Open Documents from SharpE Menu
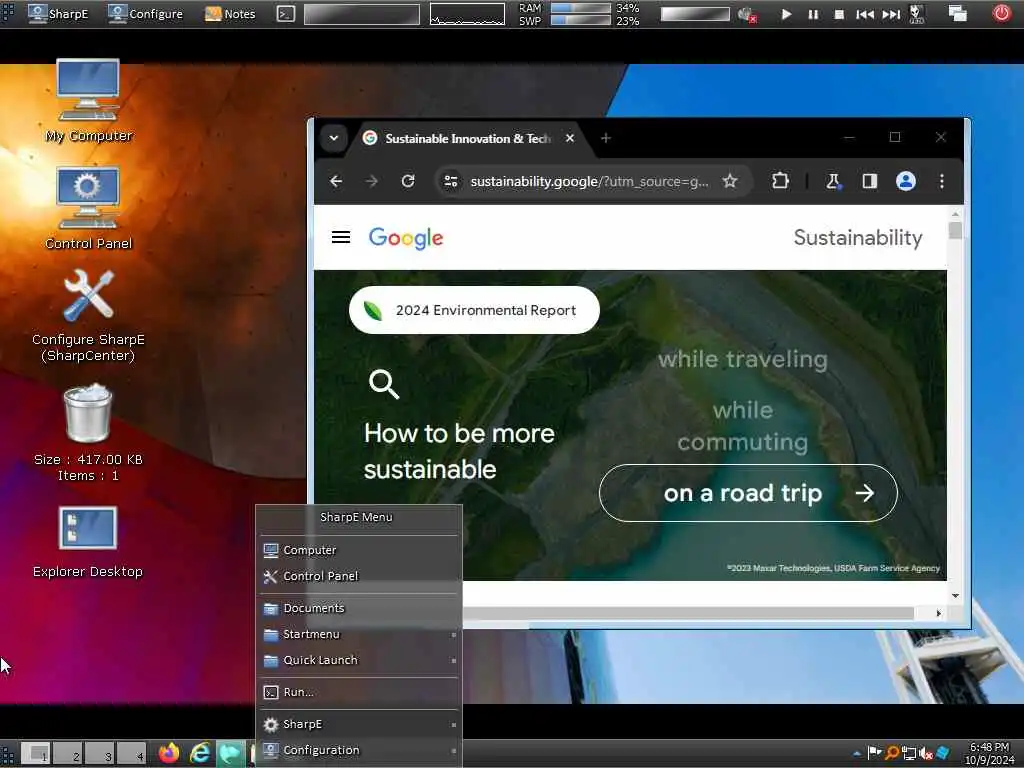 tap(359, 608)
